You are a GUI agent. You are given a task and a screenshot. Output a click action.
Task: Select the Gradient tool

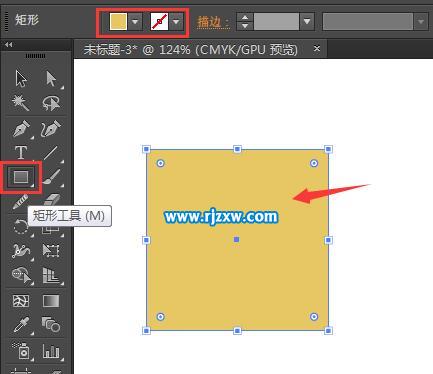pos(51,301)
